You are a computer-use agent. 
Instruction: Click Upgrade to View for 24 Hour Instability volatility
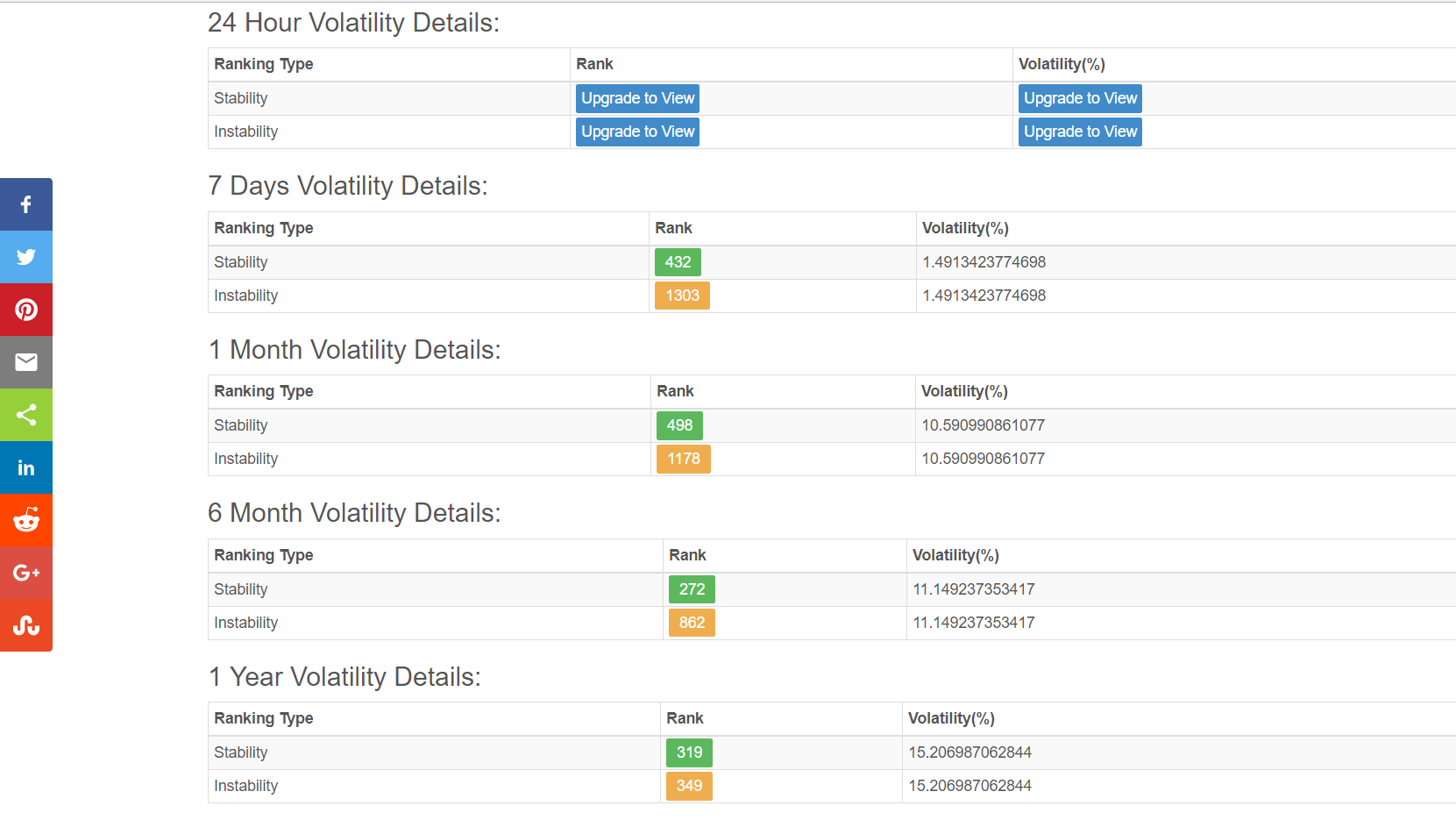[x=1080, y=132]
